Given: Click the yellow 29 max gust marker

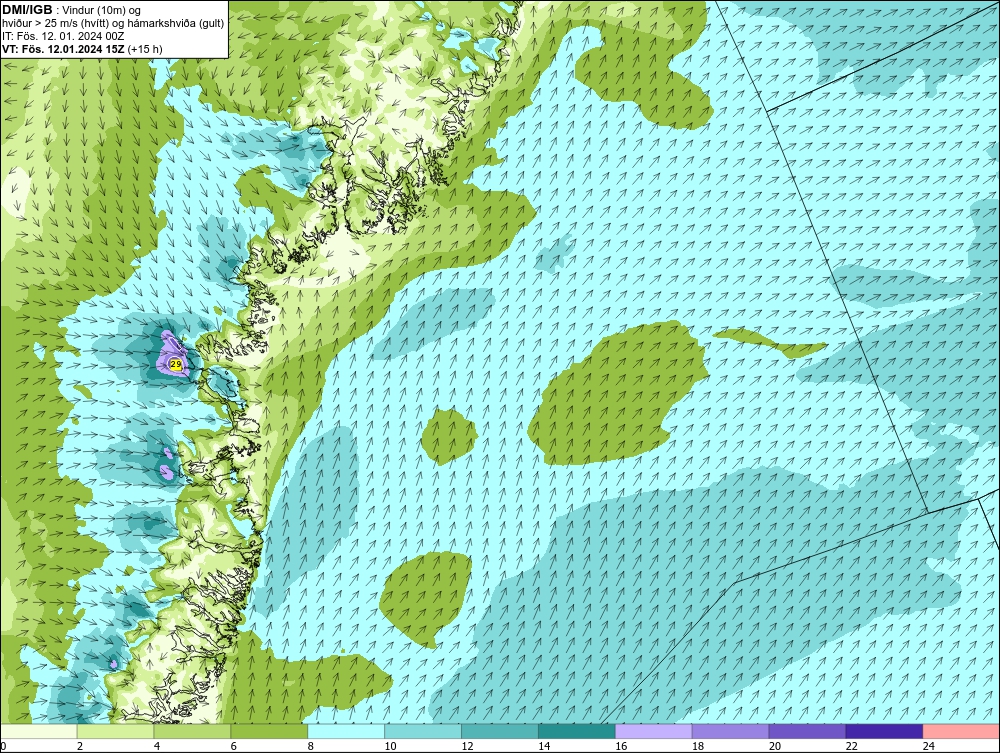Looking at the screenshot, I should pos(176,364).
